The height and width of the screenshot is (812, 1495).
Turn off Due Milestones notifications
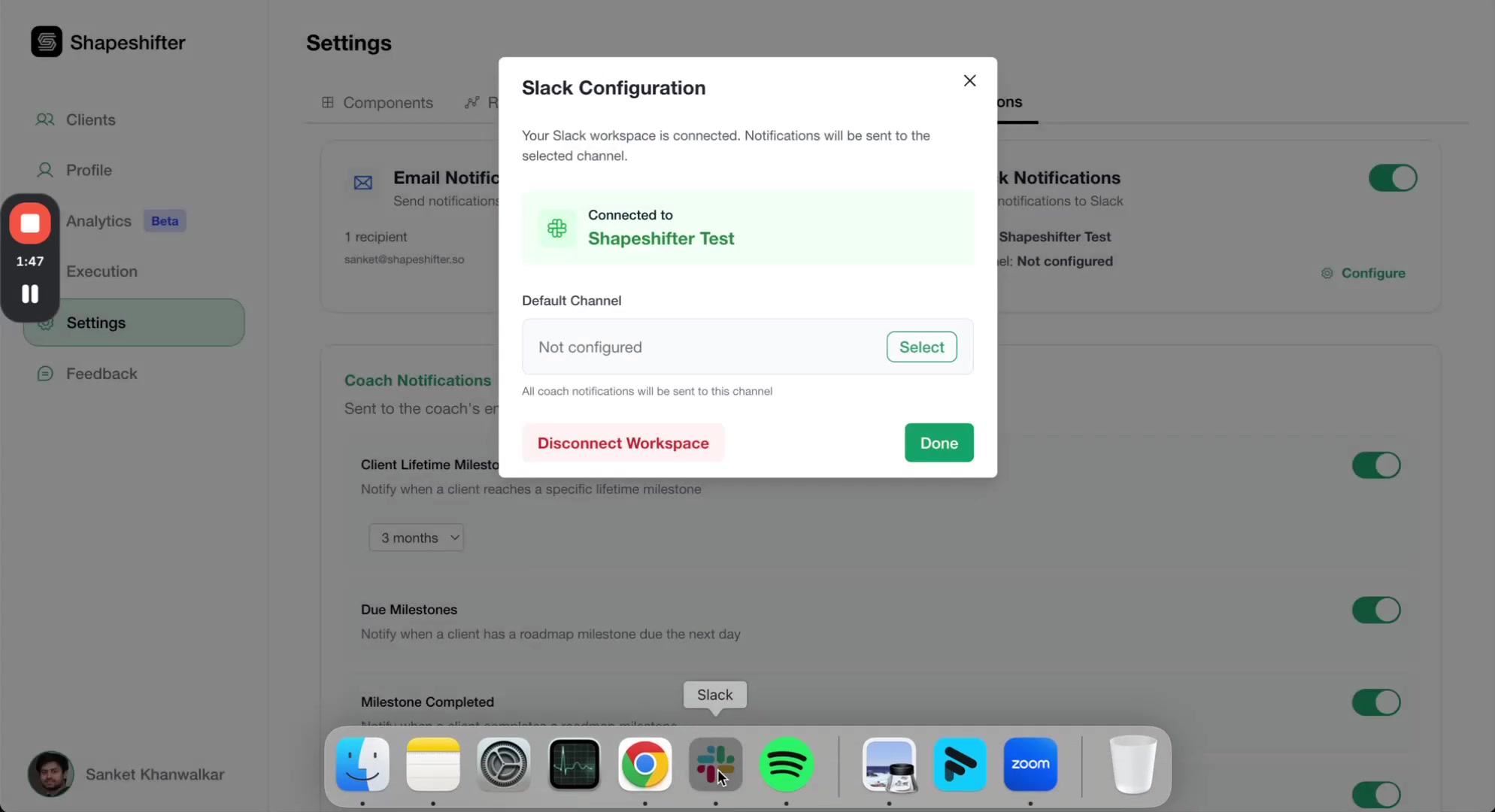click(x=1375, y=610)
